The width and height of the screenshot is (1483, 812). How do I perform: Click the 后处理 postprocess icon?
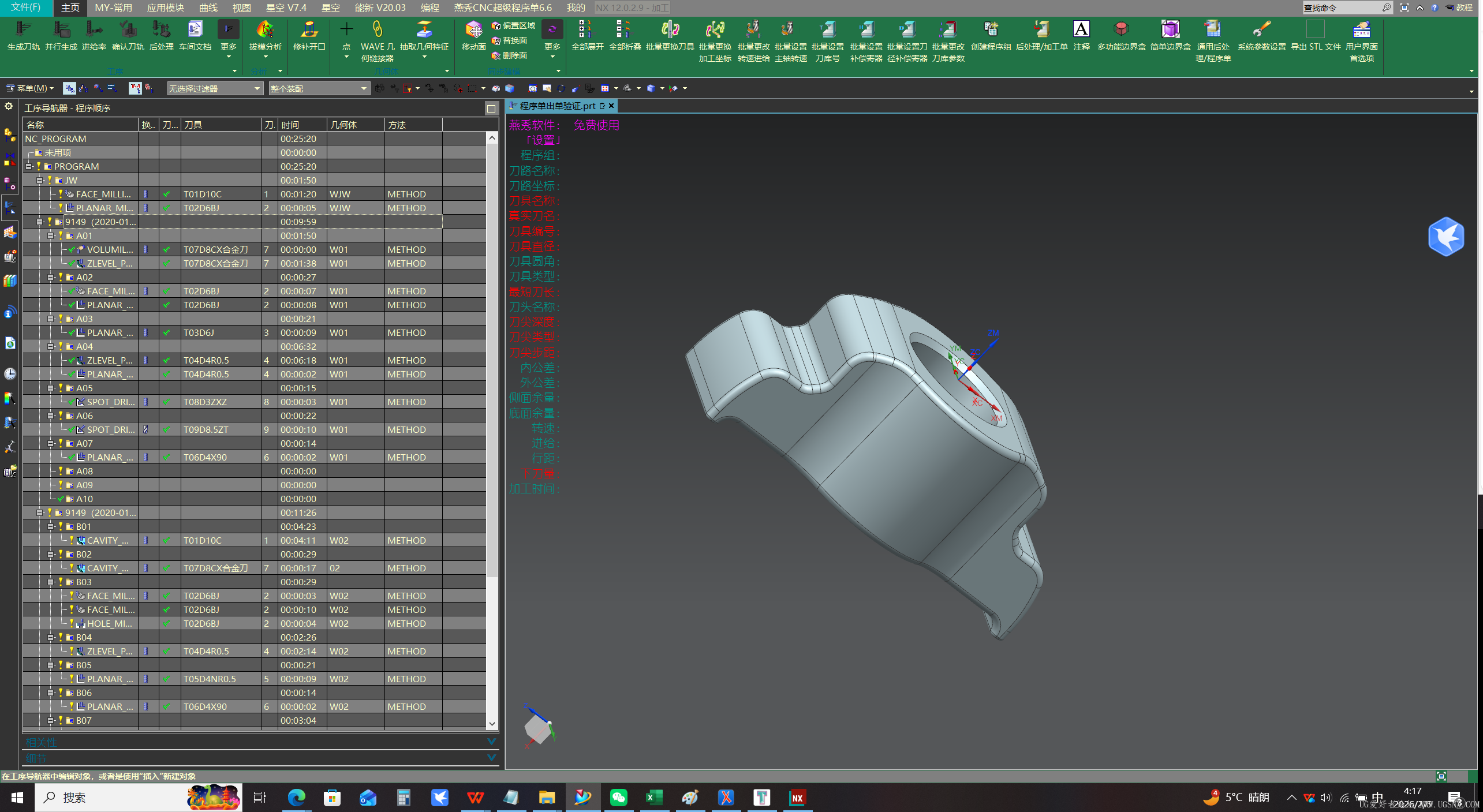(161, 30)
